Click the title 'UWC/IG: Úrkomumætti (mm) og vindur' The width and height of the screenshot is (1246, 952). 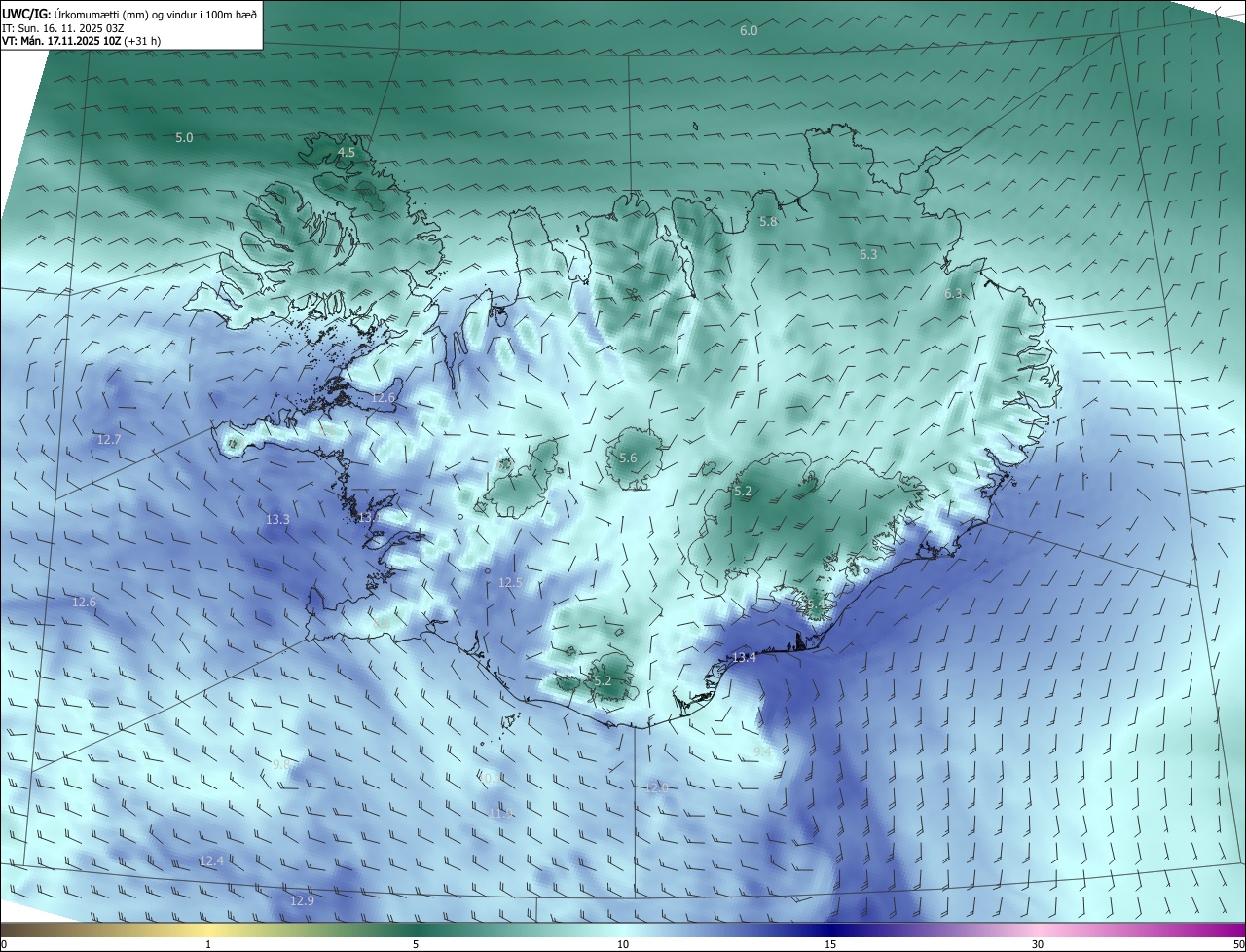point(129,14)
